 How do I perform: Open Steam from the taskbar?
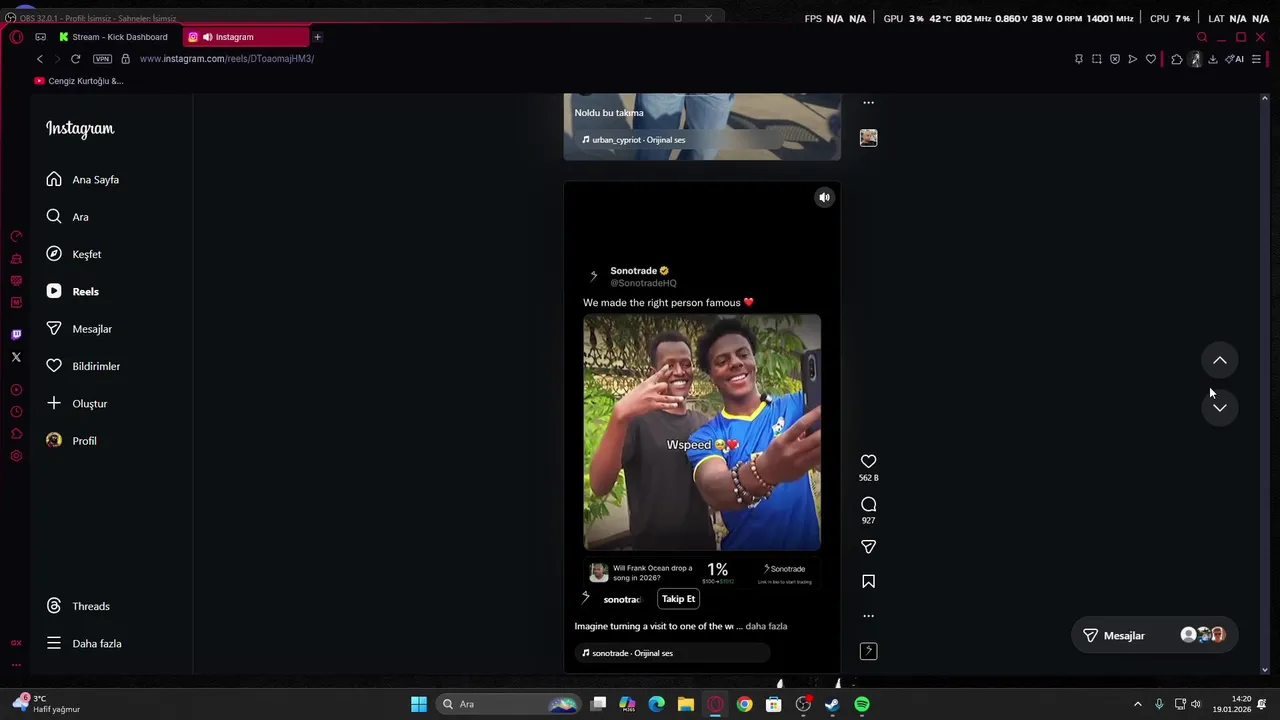[x=832, y=704]
